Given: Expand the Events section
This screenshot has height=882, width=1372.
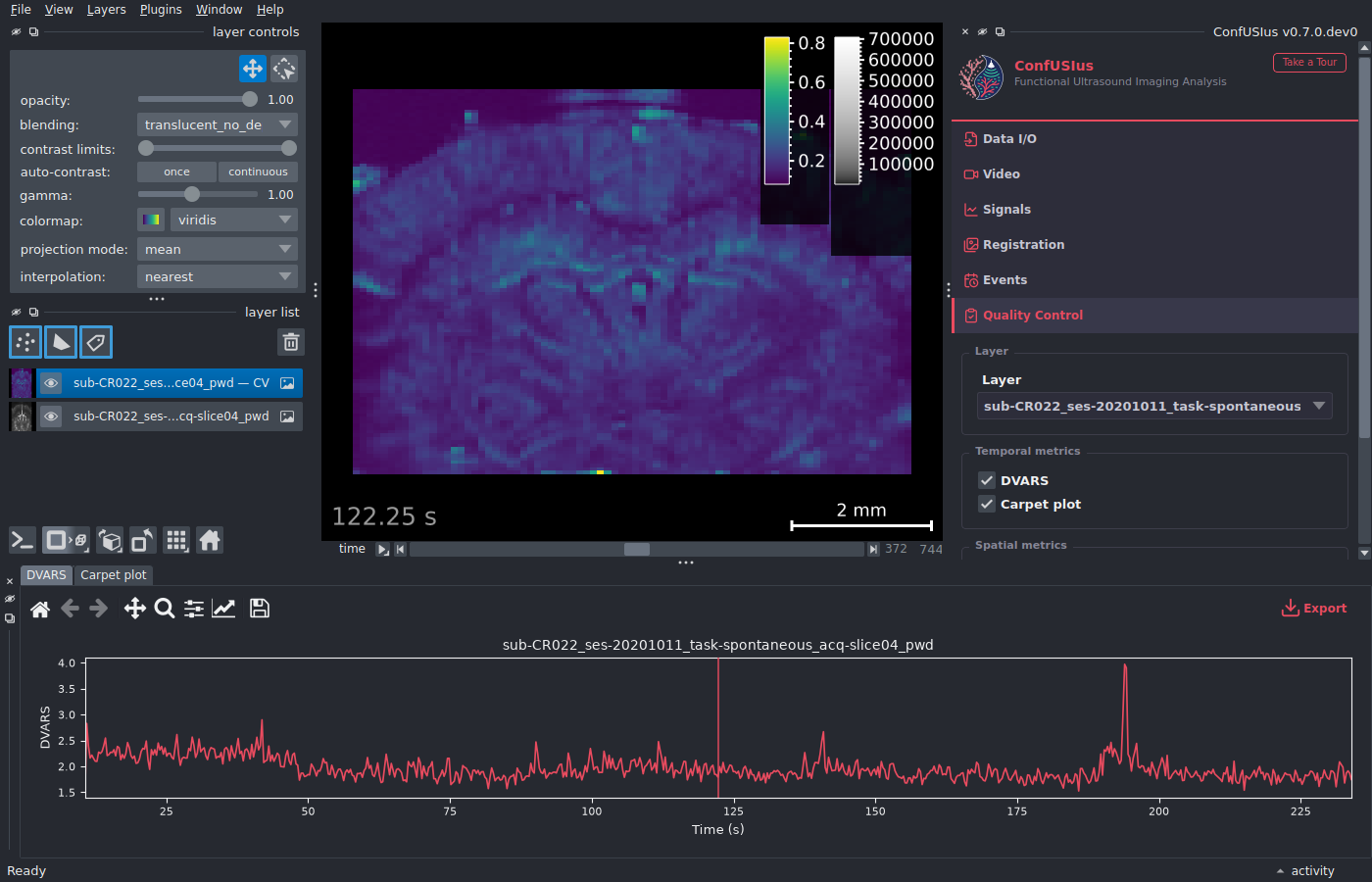Looking at the screenshot, I should coord(1154,280).
